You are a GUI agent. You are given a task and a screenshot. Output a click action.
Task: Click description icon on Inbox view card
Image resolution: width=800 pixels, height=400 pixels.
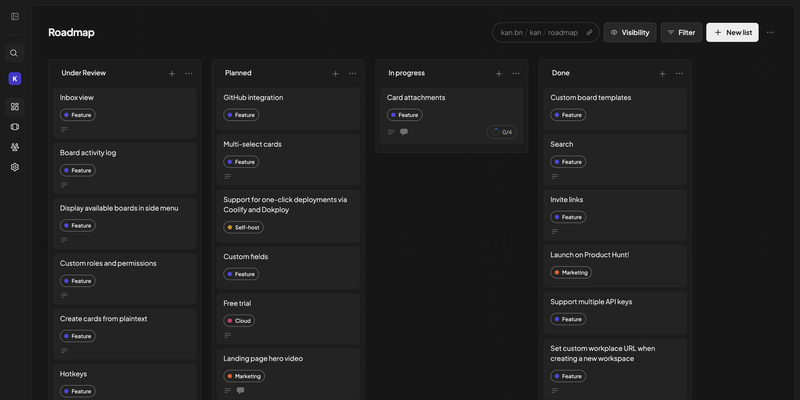pyautogui.click(x=64, y=130)
